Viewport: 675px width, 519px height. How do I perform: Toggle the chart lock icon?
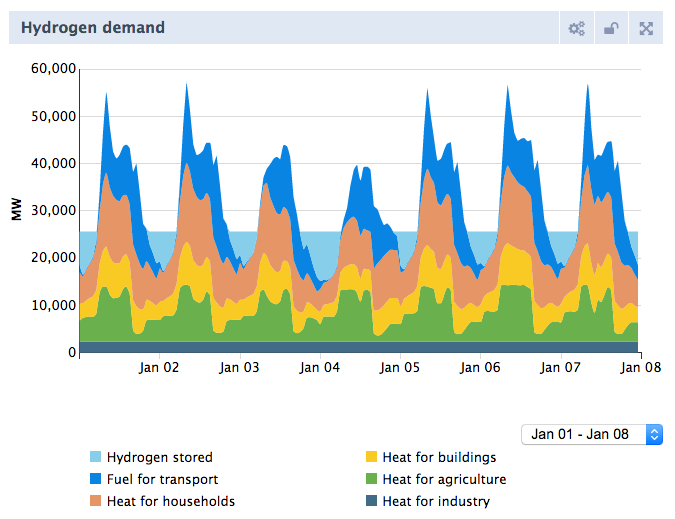tap(611, 28)
